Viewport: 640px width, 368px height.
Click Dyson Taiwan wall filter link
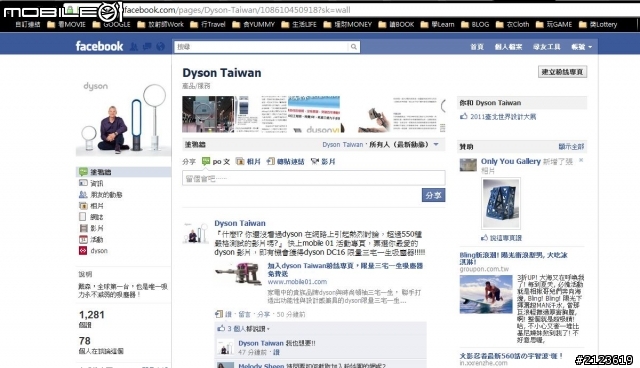pos(342,144)
